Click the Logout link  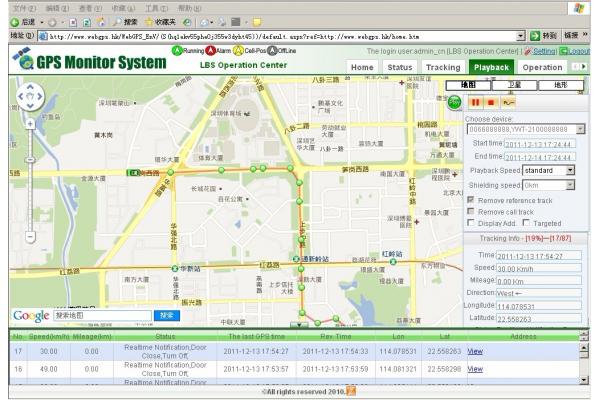[x=578, y=51]
